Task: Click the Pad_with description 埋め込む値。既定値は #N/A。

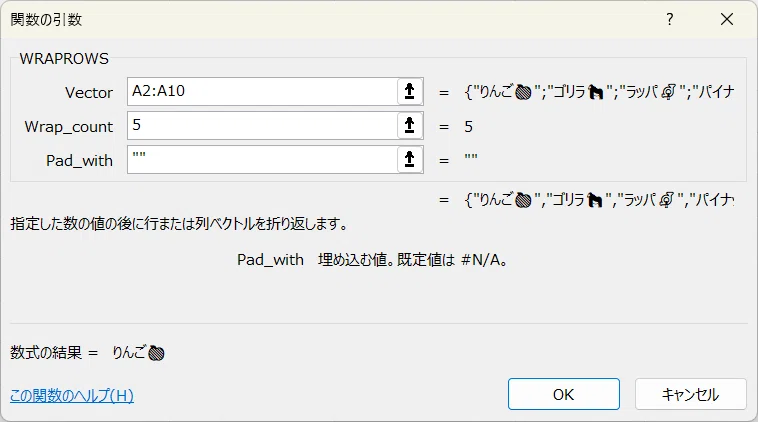Action: tap(413, 260)
